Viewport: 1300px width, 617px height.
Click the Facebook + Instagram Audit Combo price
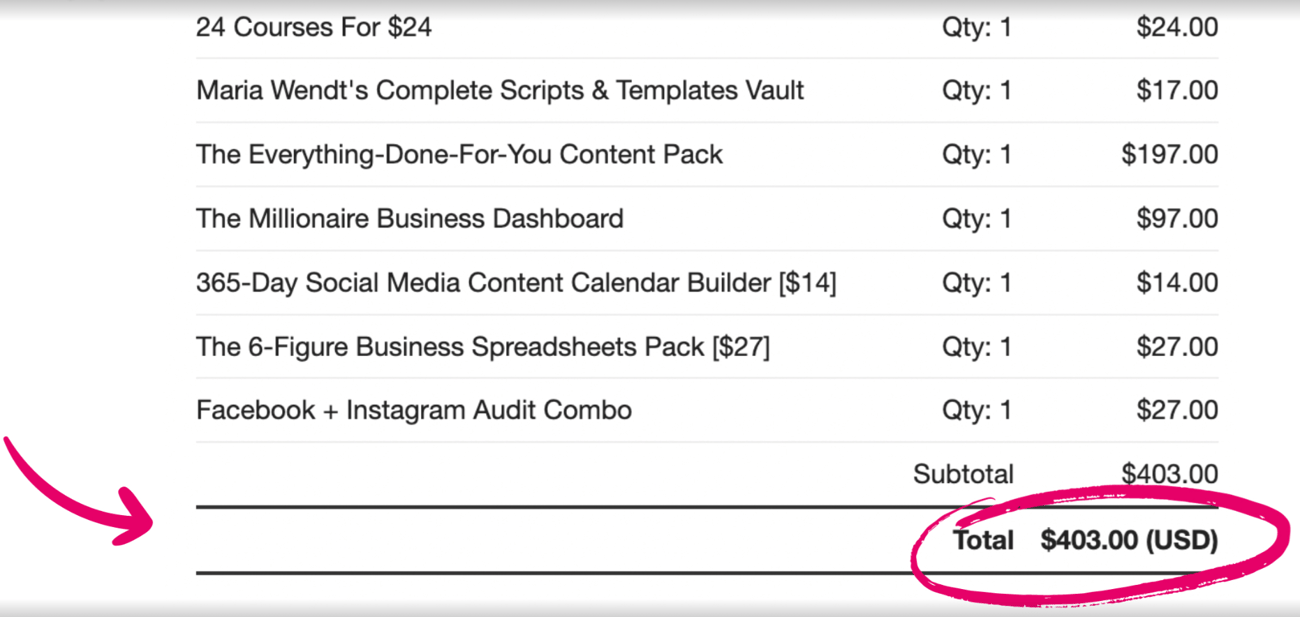point(1177,410)
